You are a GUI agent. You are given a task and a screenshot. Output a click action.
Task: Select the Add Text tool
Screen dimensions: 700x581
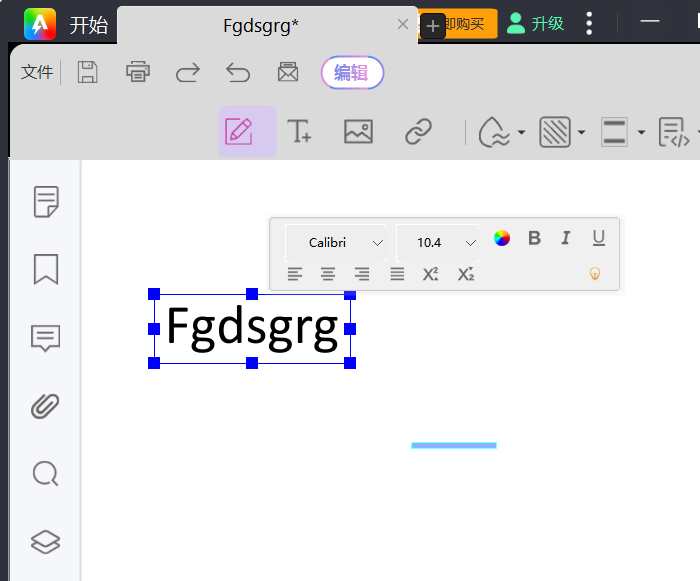299,131
